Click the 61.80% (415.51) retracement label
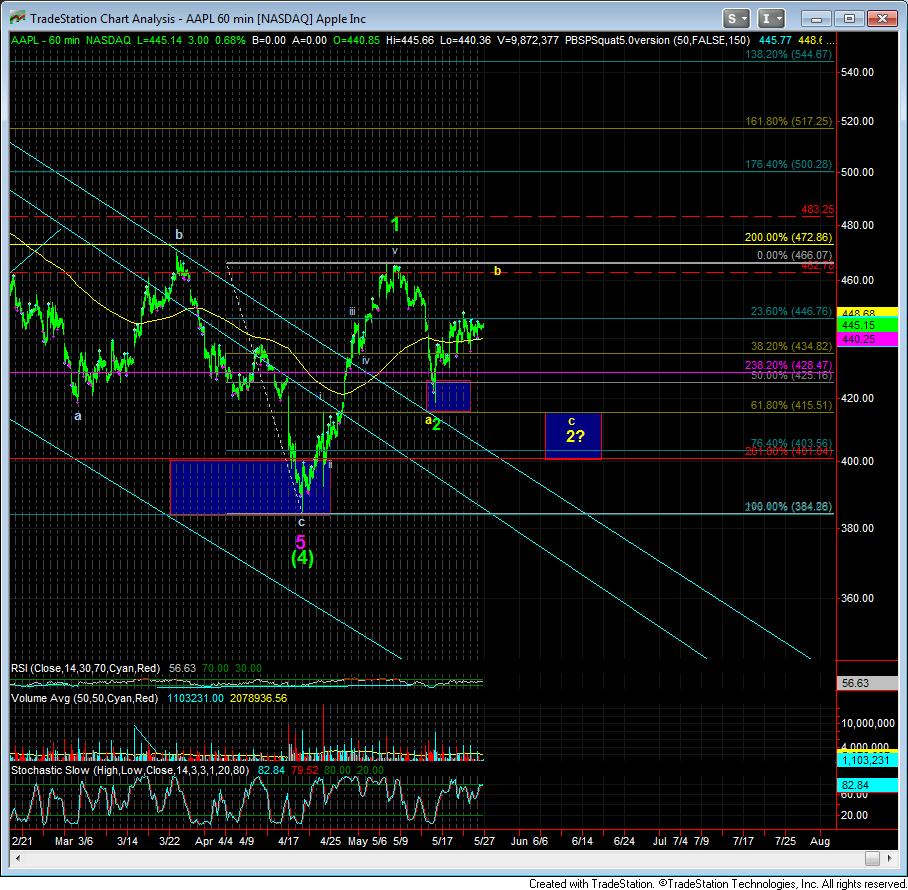Screen dimensions: 908x890 792,405
